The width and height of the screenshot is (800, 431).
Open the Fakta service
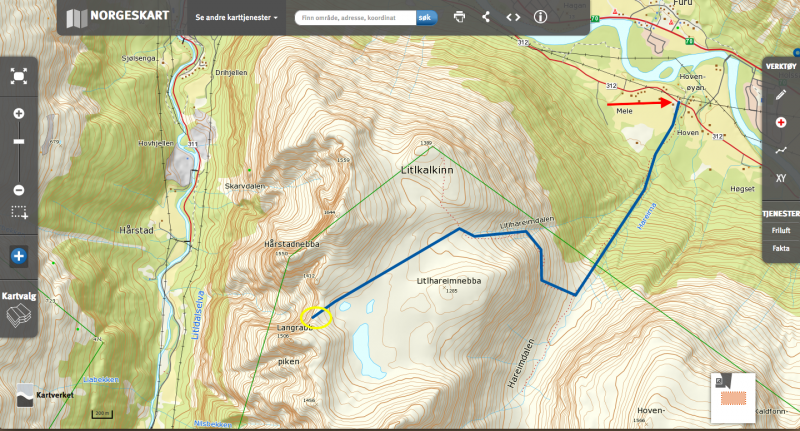781,248
